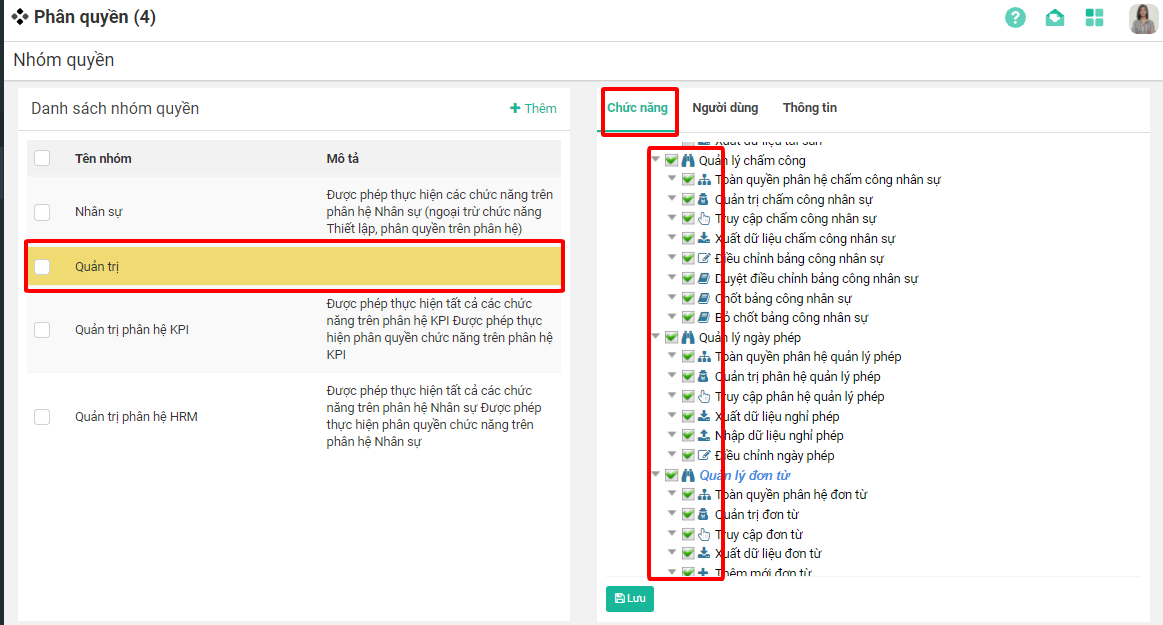Toggle the select-all checkbox in table header
Viewport: 1163px width, 625px height.
(x=42, y=158)
